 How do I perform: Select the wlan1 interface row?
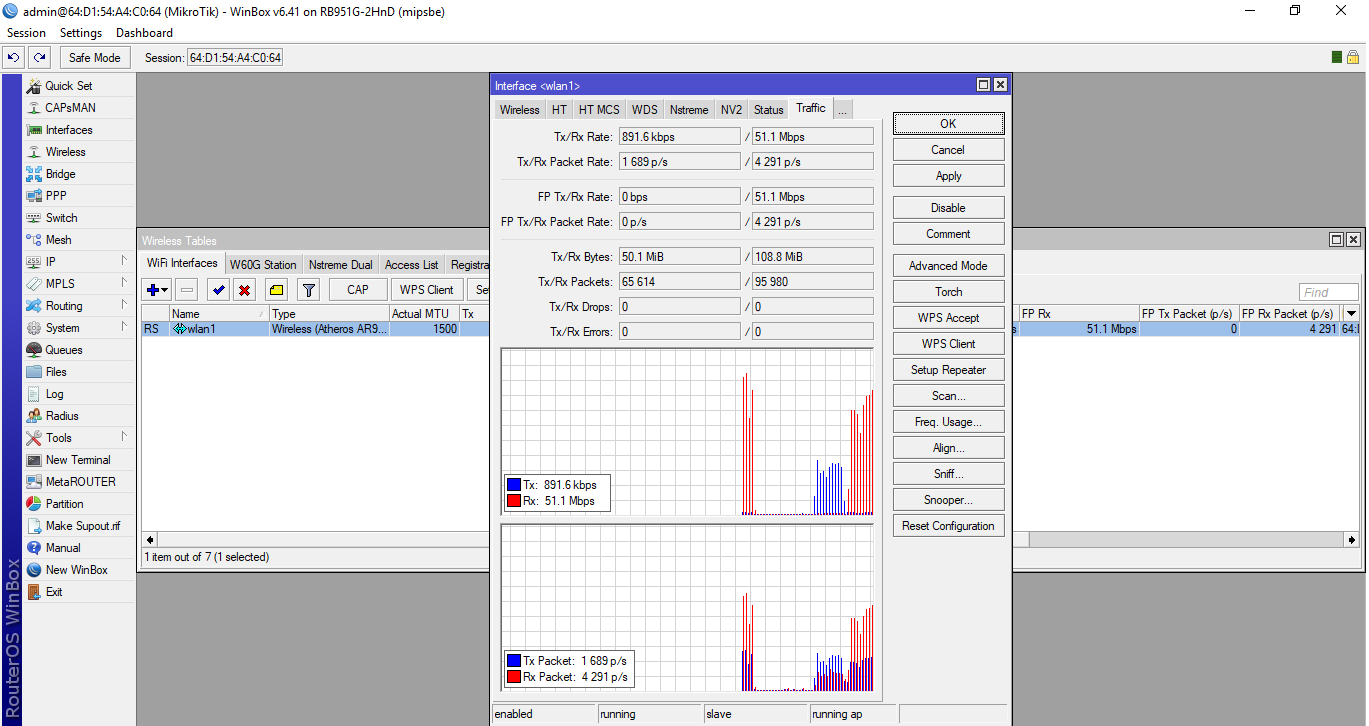(x=201, y=329)
